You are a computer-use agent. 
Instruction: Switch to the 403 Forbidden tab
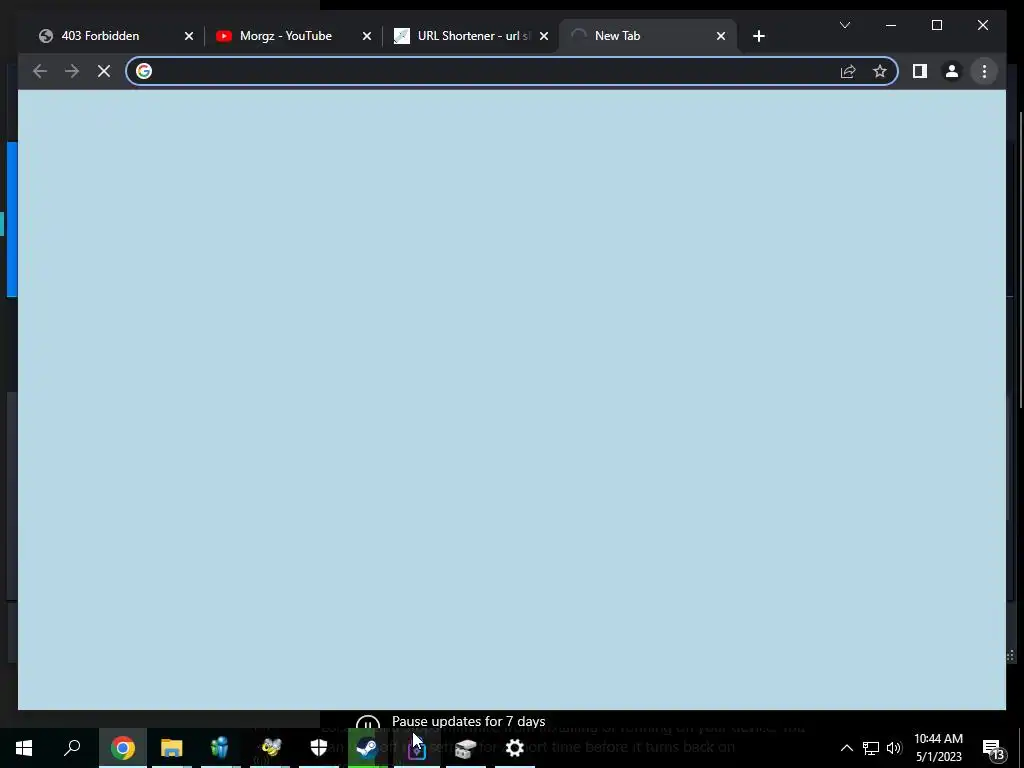(x=100, y=36)
